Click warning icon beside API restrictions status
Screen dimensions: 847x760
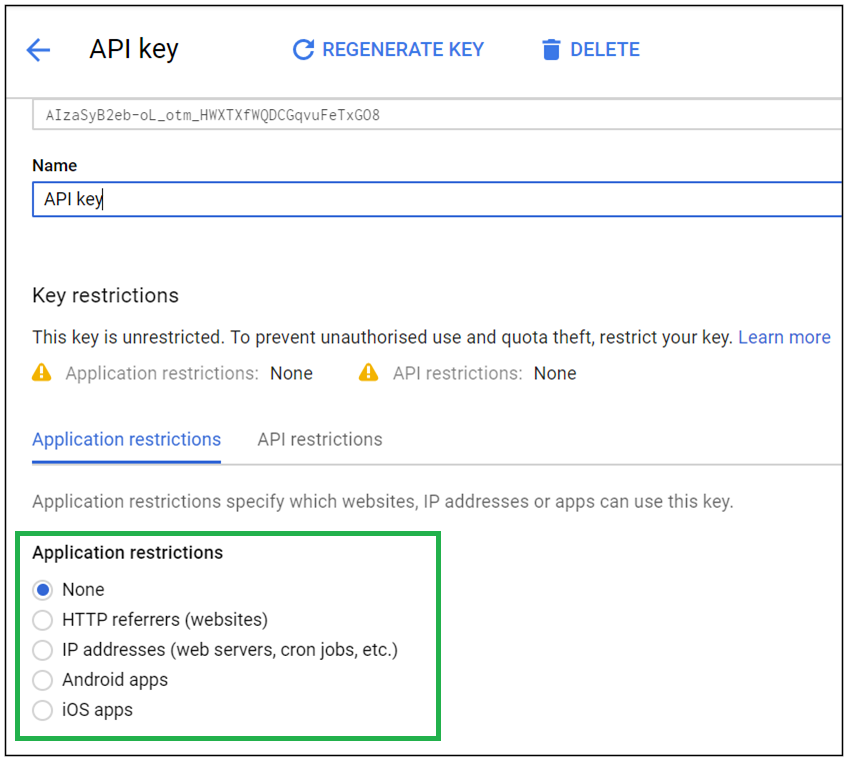click(369, 373)
